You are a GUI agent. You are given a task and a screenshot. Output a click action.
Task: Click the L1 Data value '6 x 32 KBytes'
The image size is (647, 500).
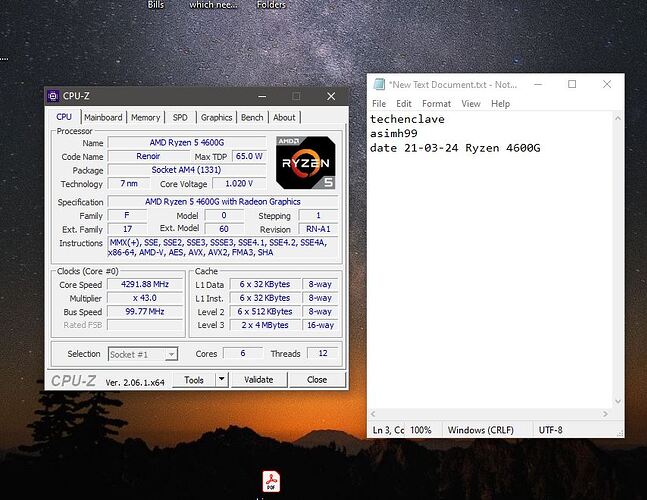[x=265, y=284]
